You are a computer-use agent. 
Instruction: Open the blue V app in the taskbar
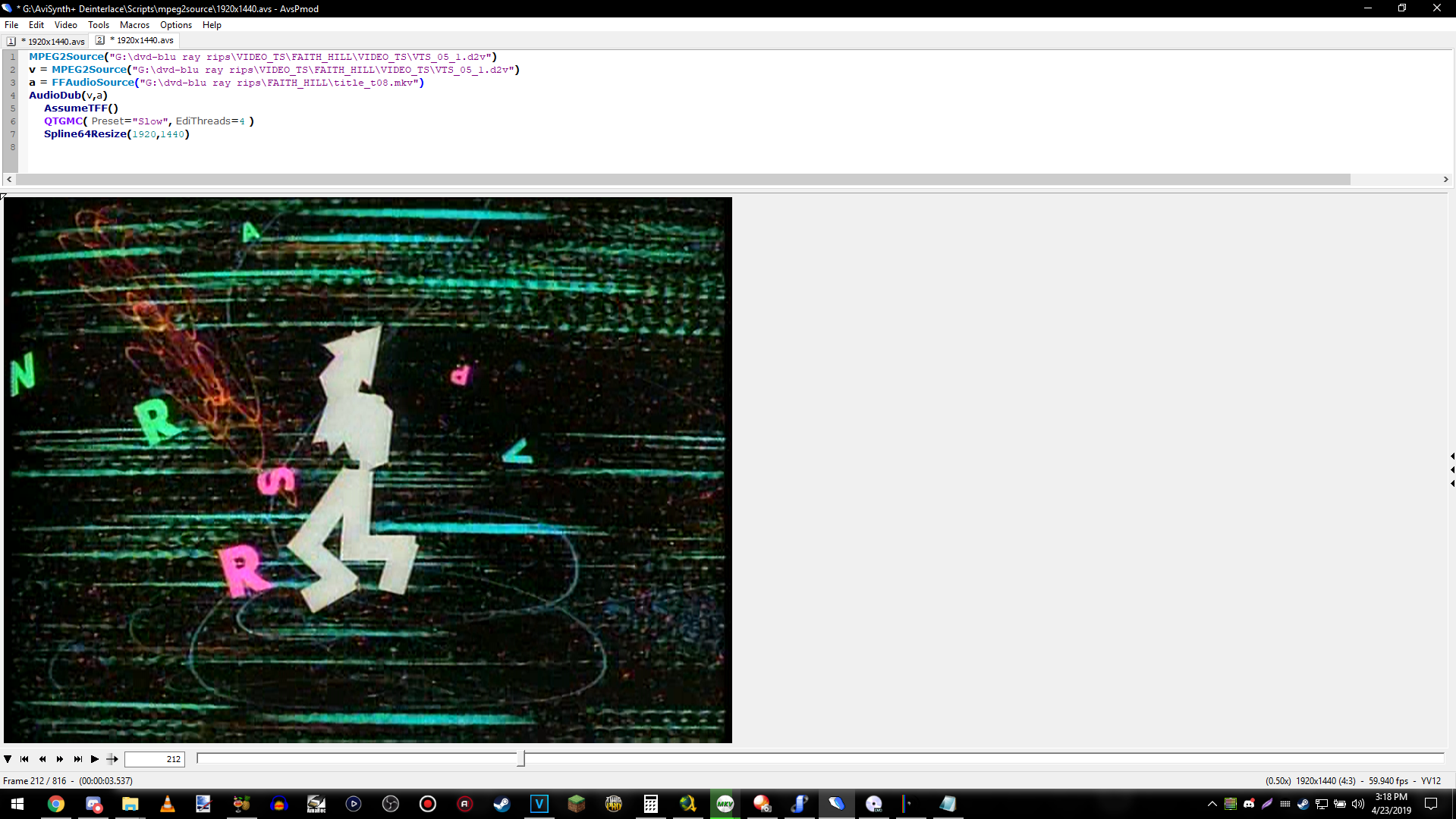539,804
